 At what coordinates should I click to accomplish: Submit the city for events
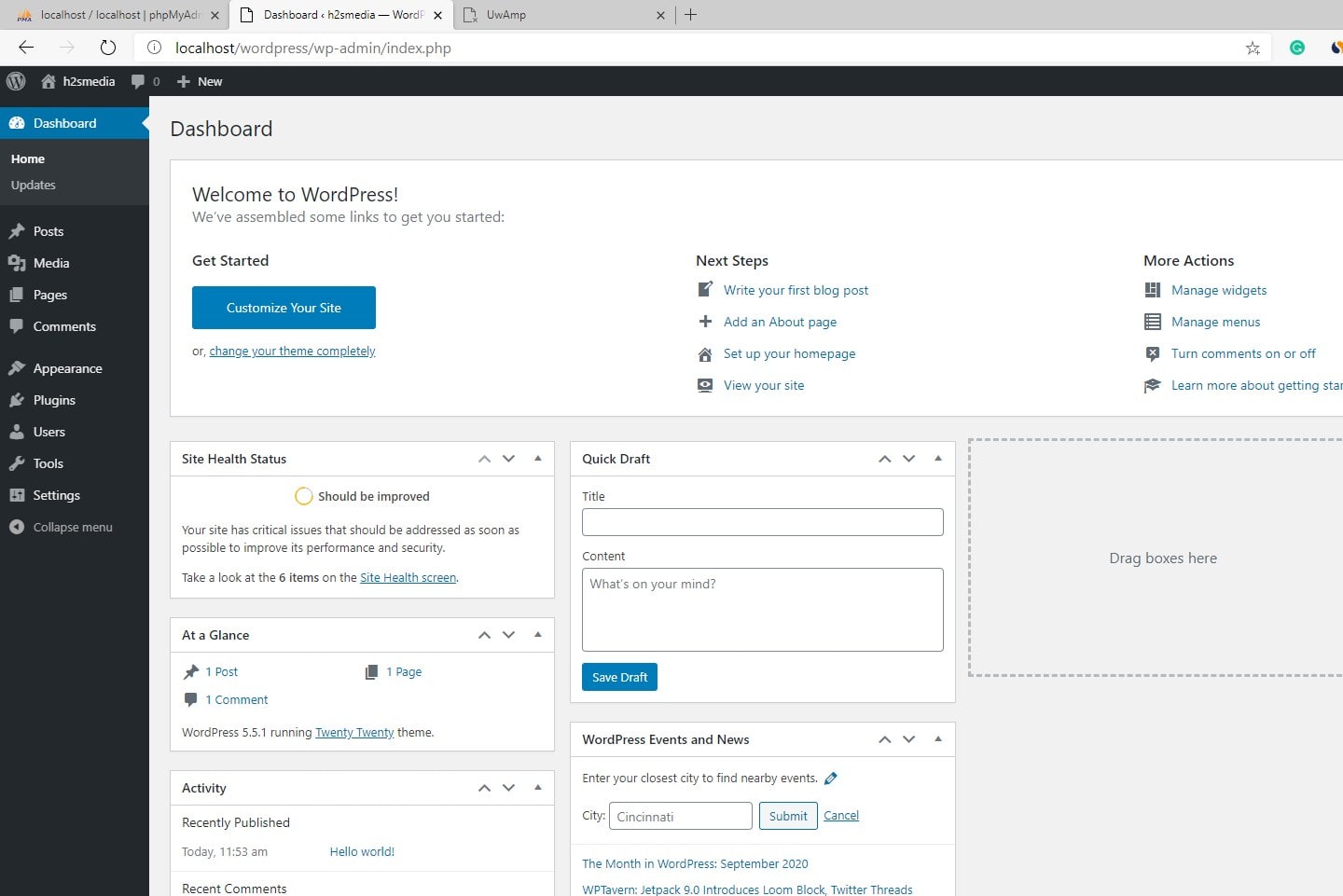tap(788, 816)
